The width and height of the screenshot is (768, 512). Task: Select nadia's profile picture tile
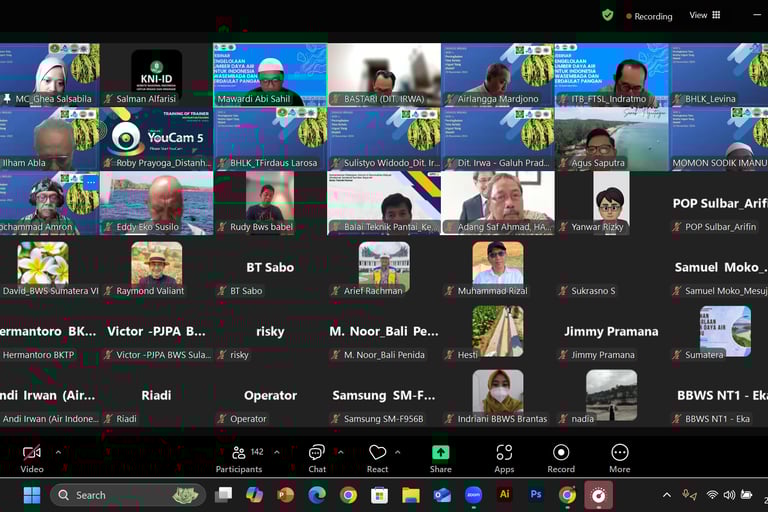[x=611, y=395]
